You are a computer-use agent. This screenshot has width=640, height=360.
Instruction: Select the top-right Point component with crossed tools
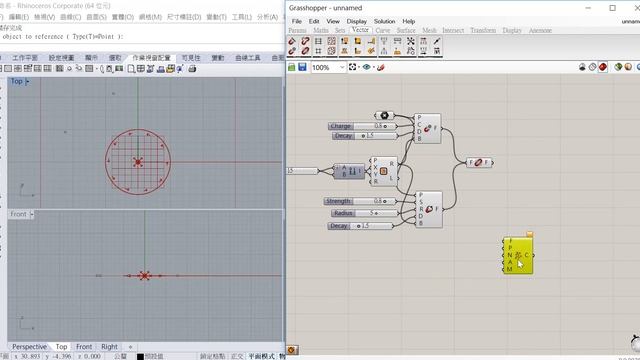pos(411,41)
